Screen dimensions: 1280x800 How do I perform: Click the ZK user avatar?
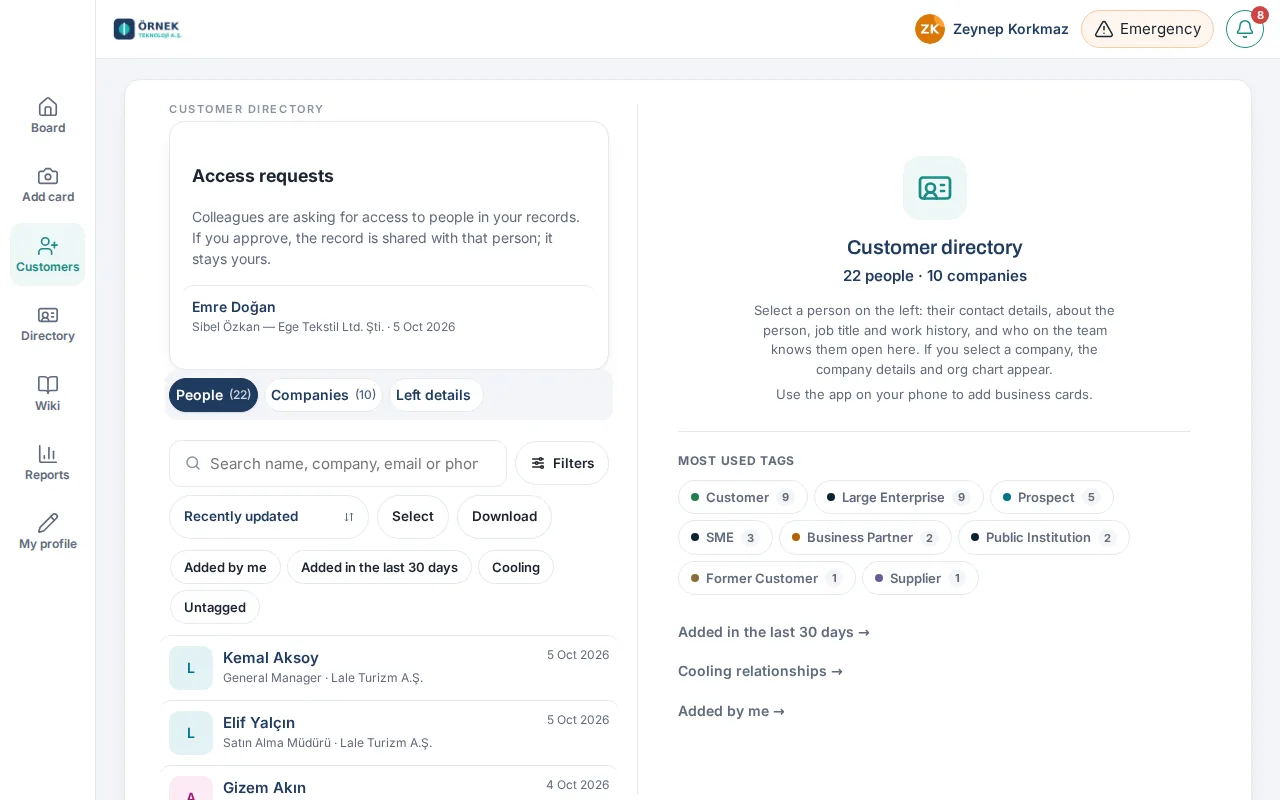[930, 29]
